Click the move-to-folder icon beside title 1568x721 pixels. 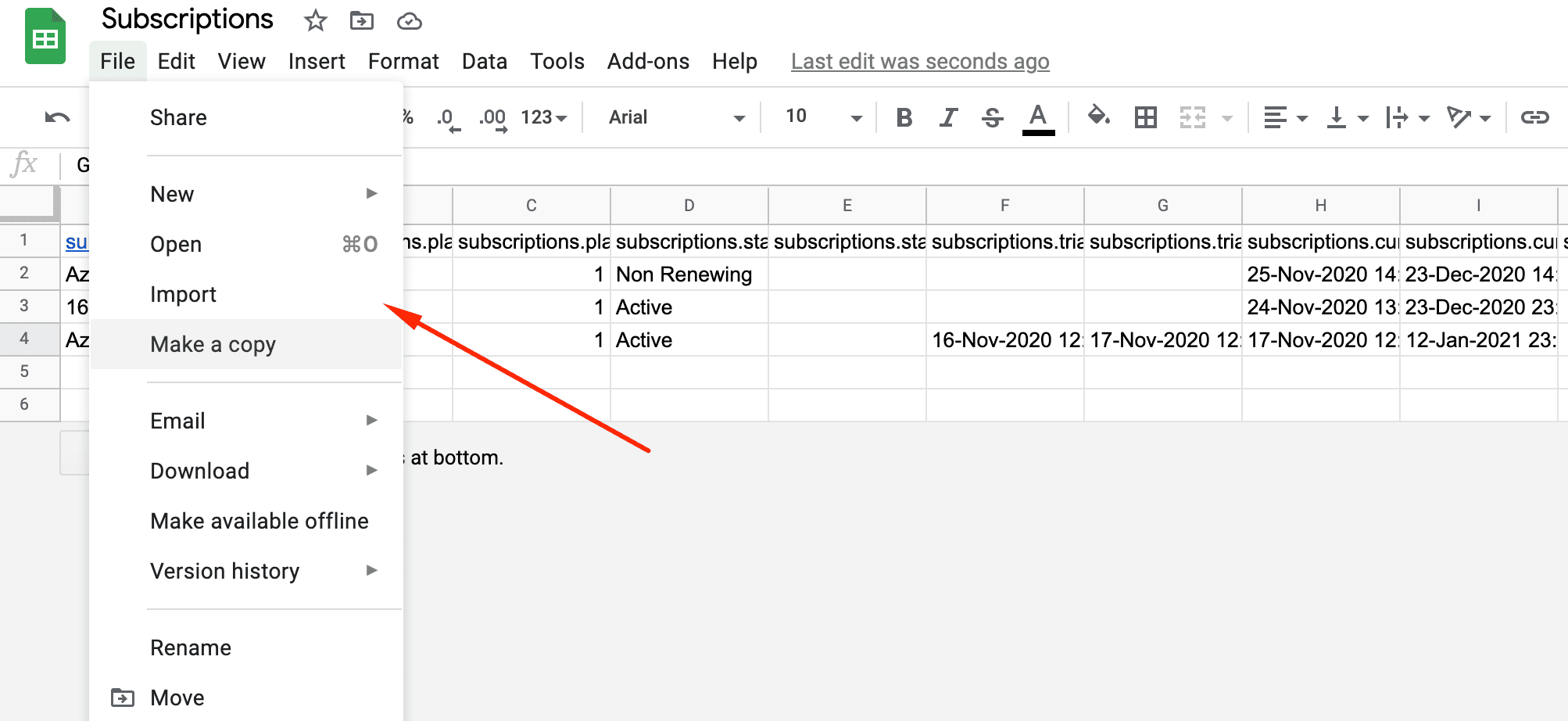click(361, 20)
